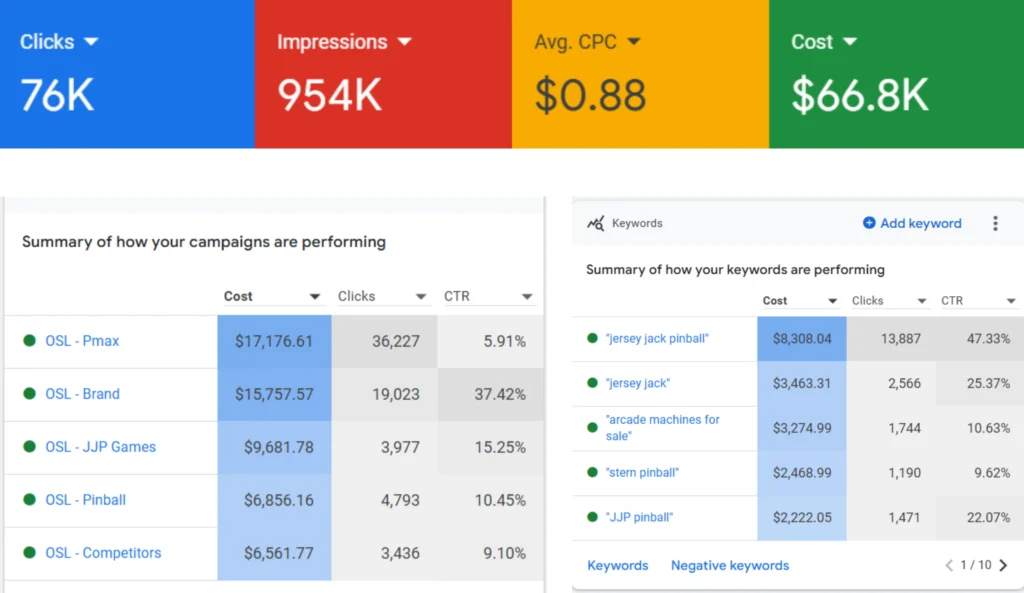Click the Keywords panel magnifier icon
The height and width of the screenshot is (593, 1024).
[x=596, y=224]
